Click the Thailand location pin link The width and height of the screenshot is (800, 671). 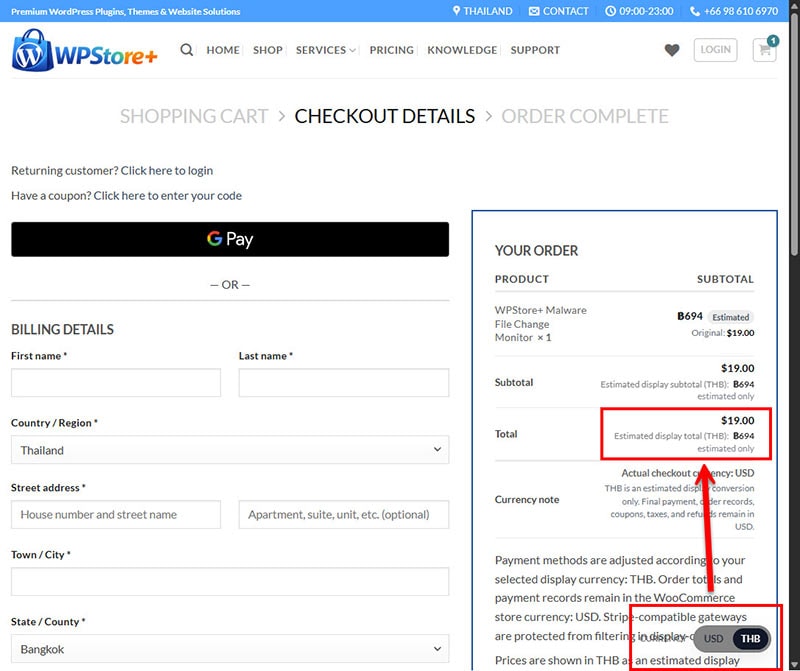[482, 11]
